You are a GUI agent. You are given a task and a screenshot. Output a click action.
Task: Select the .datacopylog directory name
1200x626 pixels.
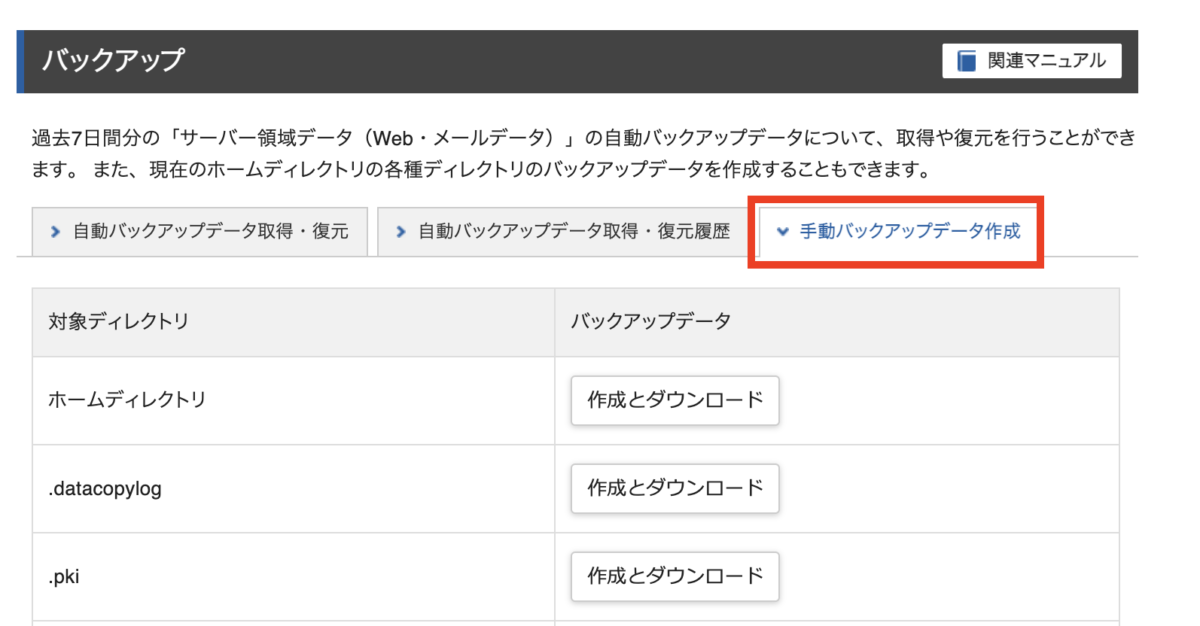tap(104, 489)
